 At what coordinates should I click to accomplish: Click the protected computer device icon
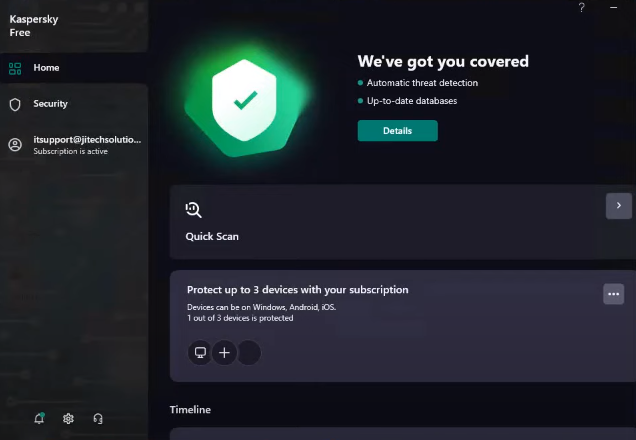200,352
